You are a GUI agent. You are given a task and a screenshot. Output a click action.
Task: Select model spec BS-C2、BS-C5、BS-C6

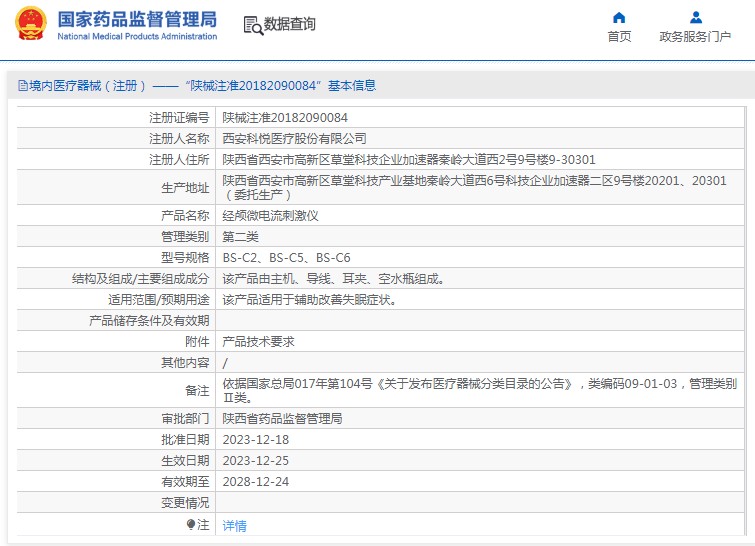point(286,258)
